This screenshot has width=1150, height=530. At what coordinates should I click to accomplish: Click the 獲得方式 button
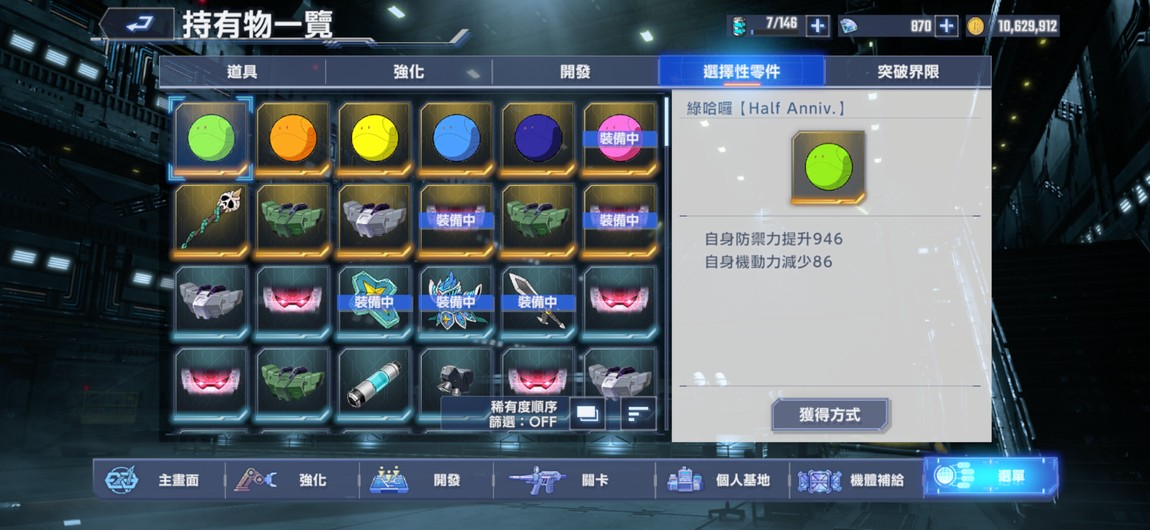(829, 415)
